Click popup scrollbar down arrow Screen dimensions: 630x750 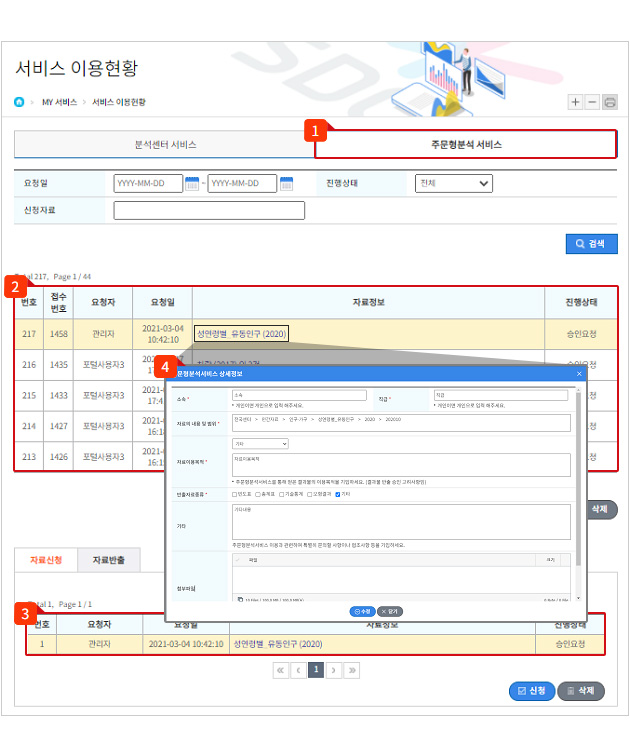[578, 598]
